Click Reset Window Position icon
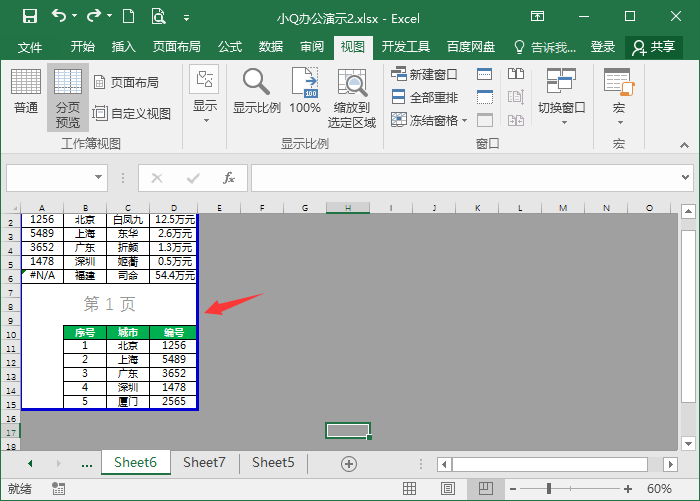700x501 pixels. tap(516, 120)
